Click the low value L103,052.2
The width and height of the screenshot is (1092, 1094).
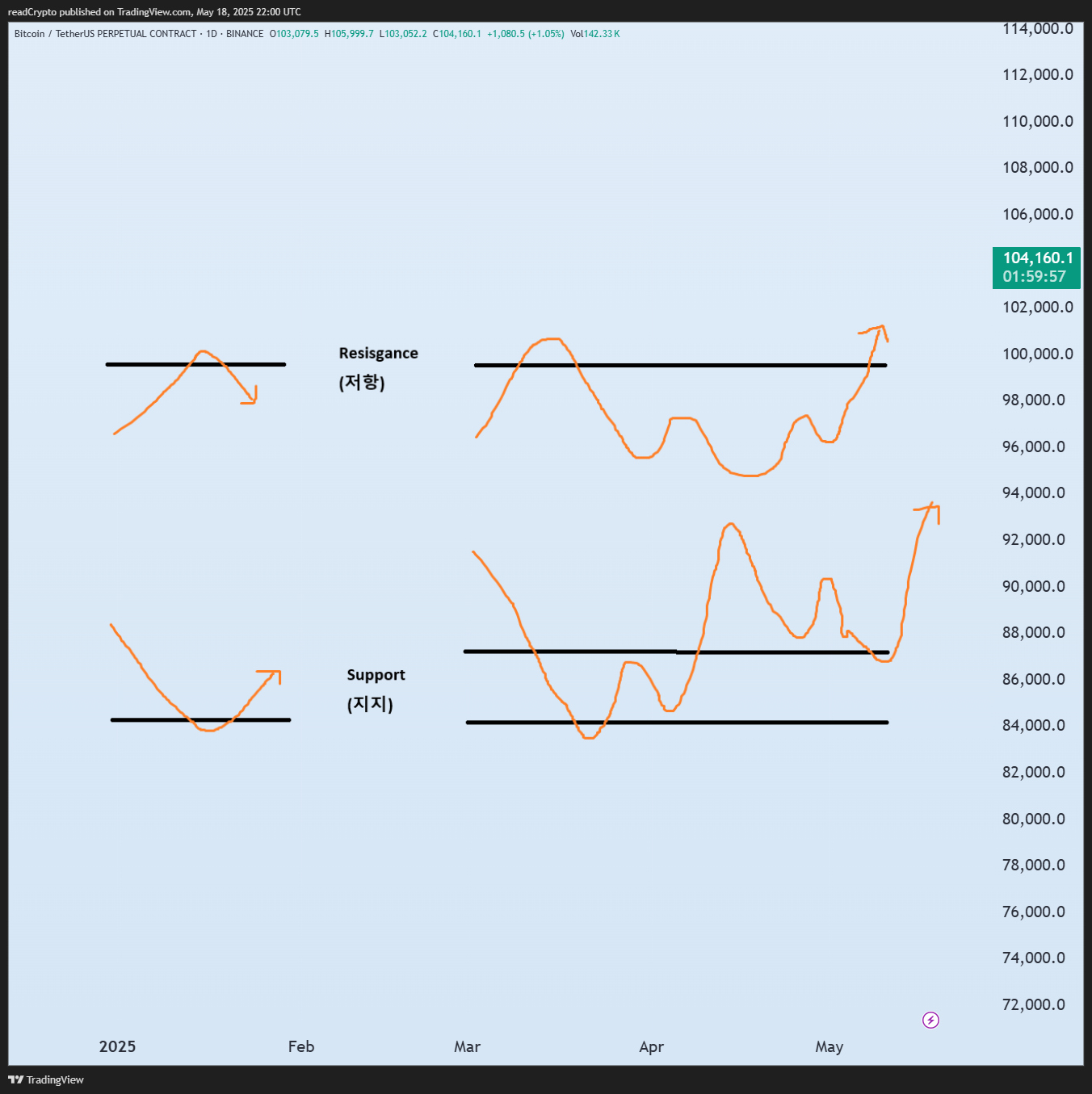point(403,34)
